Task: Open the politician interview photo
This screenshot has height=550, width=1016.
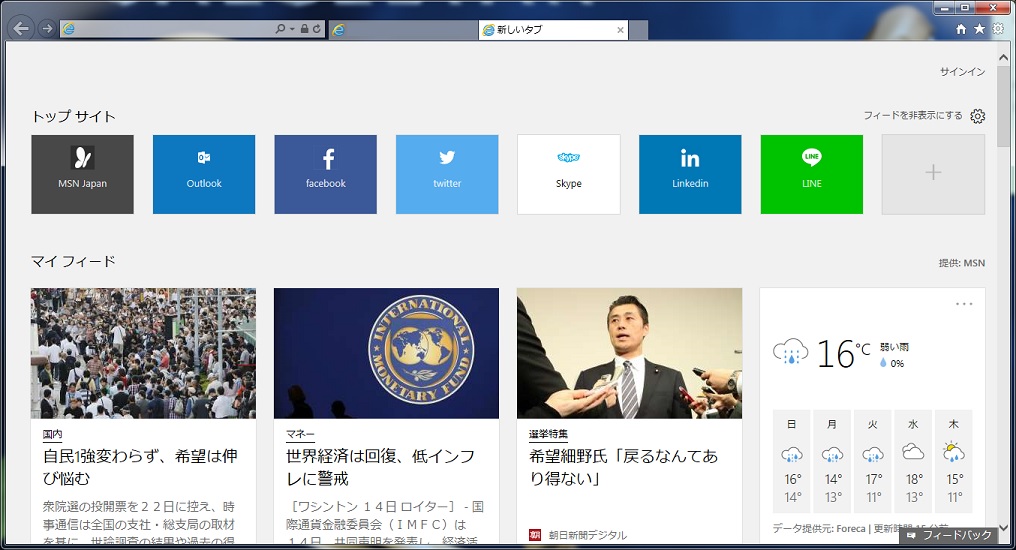Action: point(629,353)
